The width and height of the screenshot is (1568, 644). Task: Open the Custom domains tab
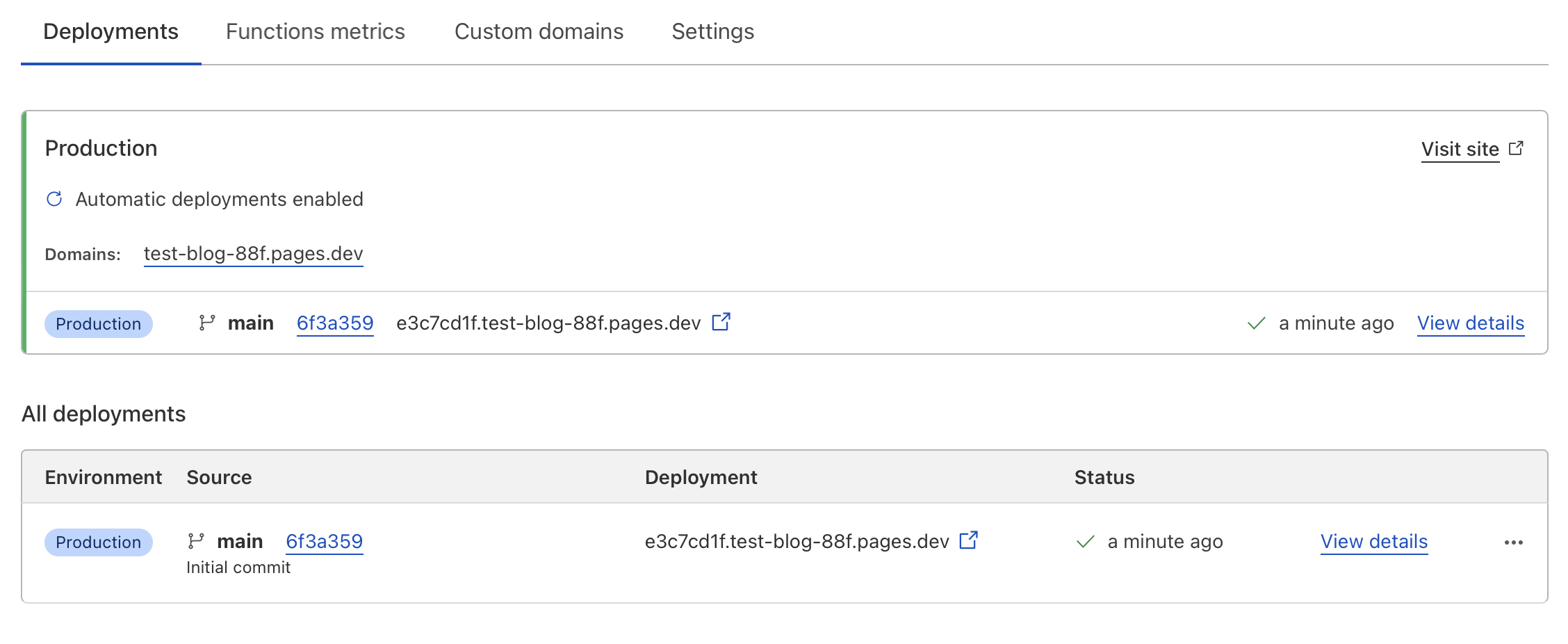click(539, 31)
